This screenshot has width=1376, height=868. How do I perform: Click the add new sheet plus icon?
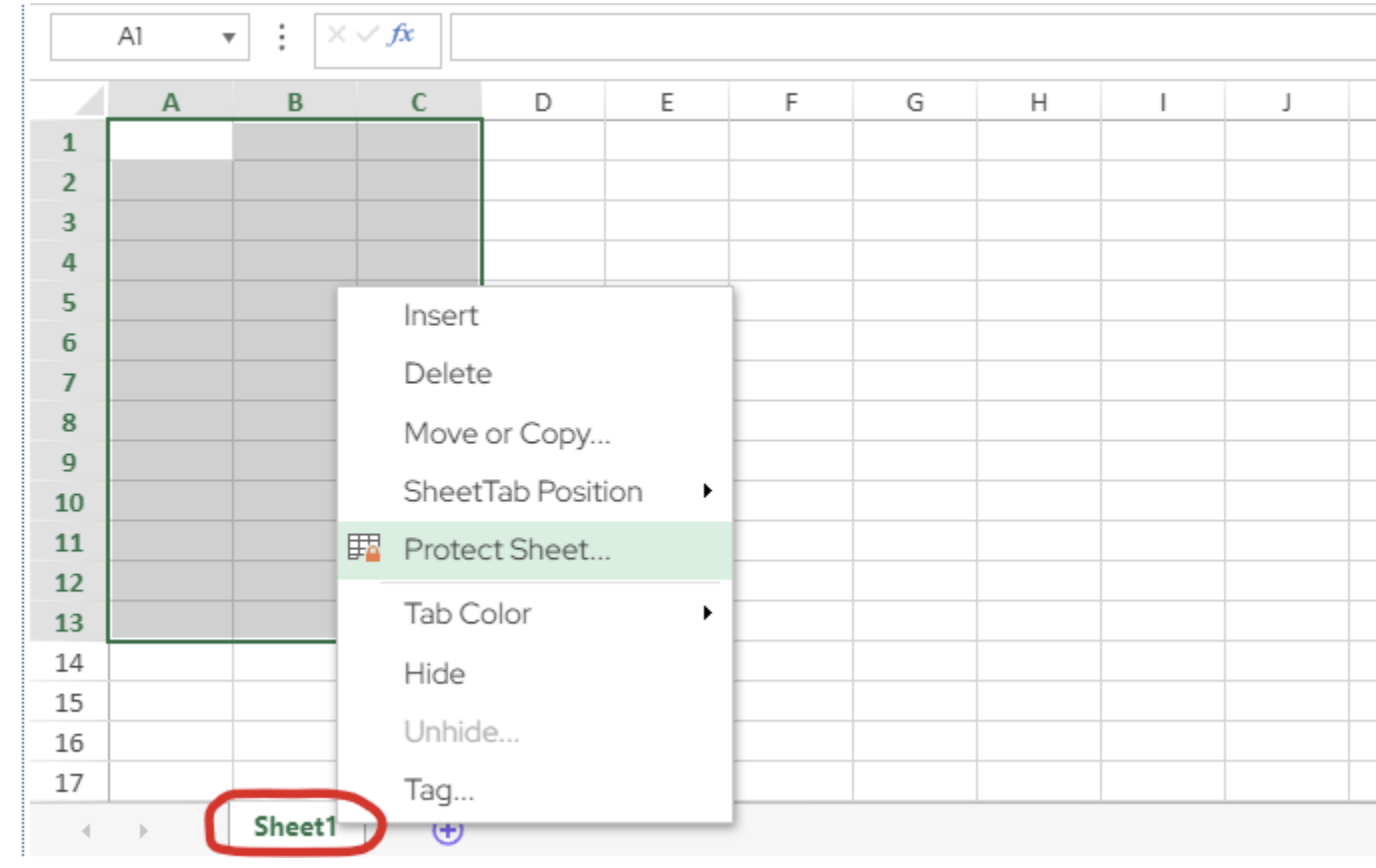coord(448,830)
